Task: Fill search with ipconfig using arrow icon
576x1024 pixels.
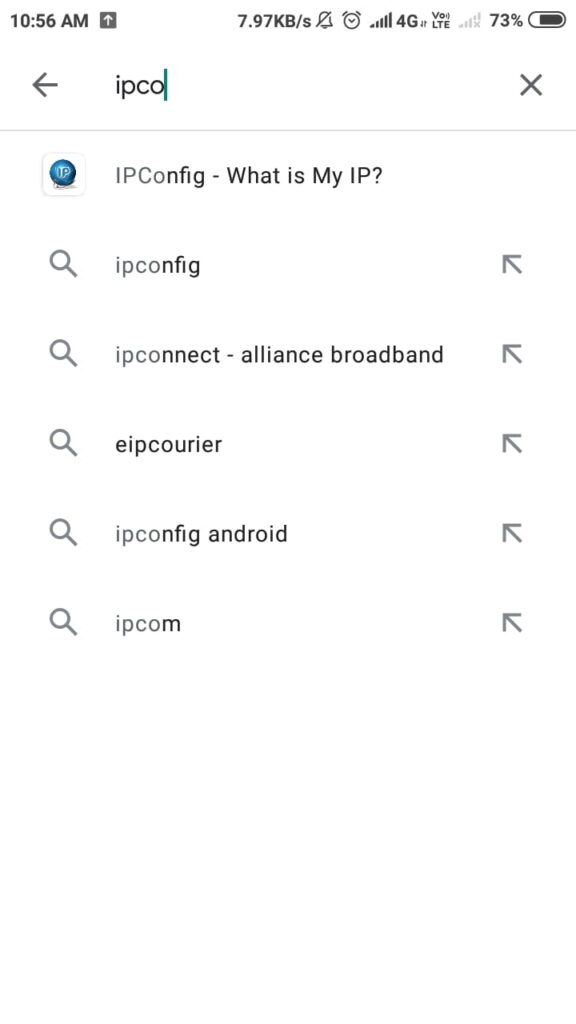Action: pyautogui.click(x=512, y=264)
